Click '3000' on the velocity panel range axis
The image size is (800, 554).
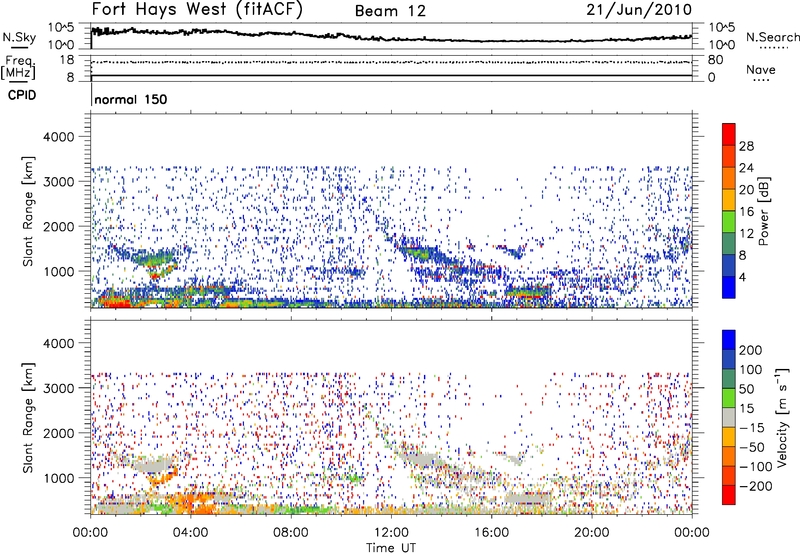[x=58, y=388]
